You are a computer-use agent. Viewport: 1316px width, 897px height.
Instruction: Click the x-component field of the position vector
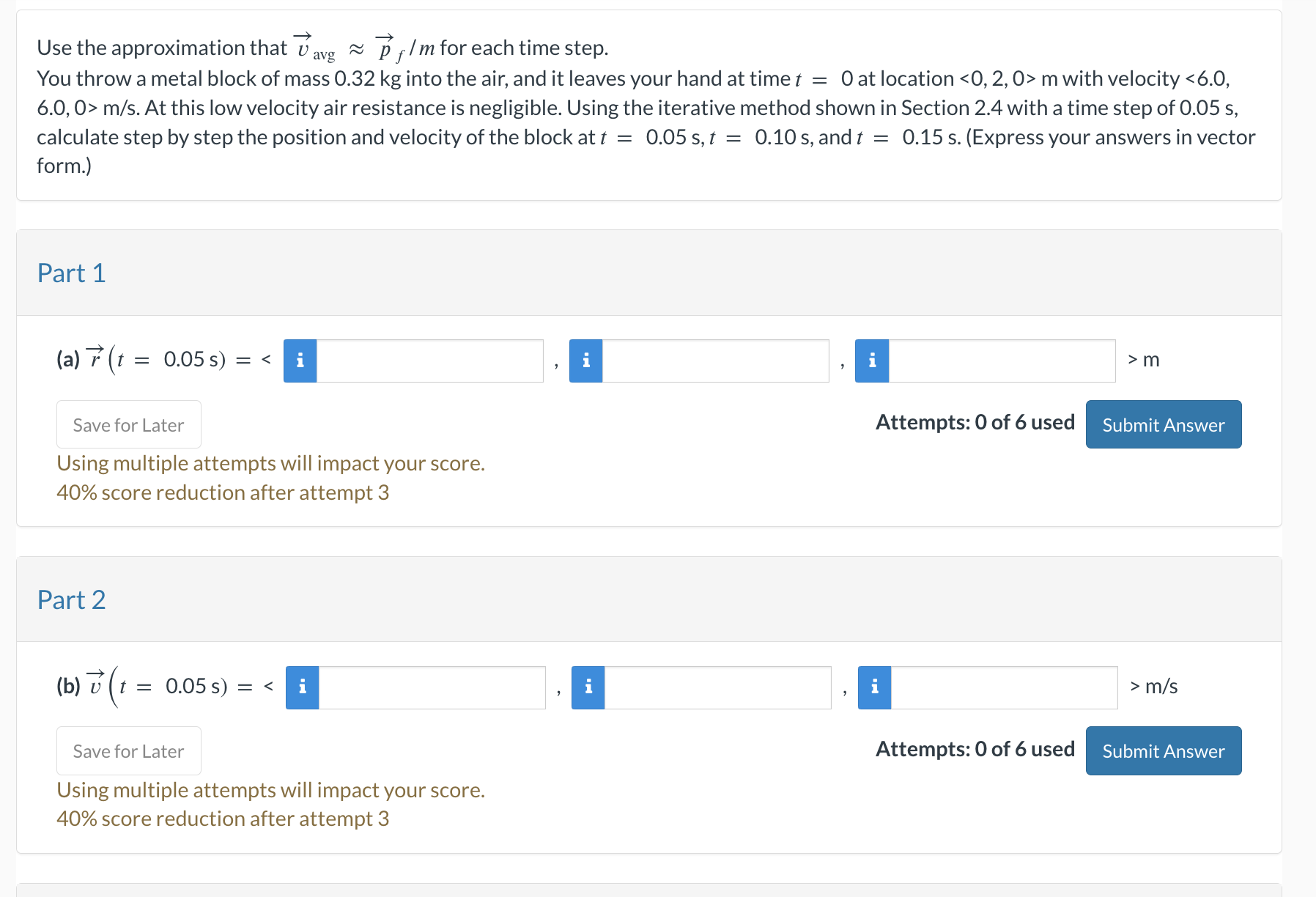429,360
